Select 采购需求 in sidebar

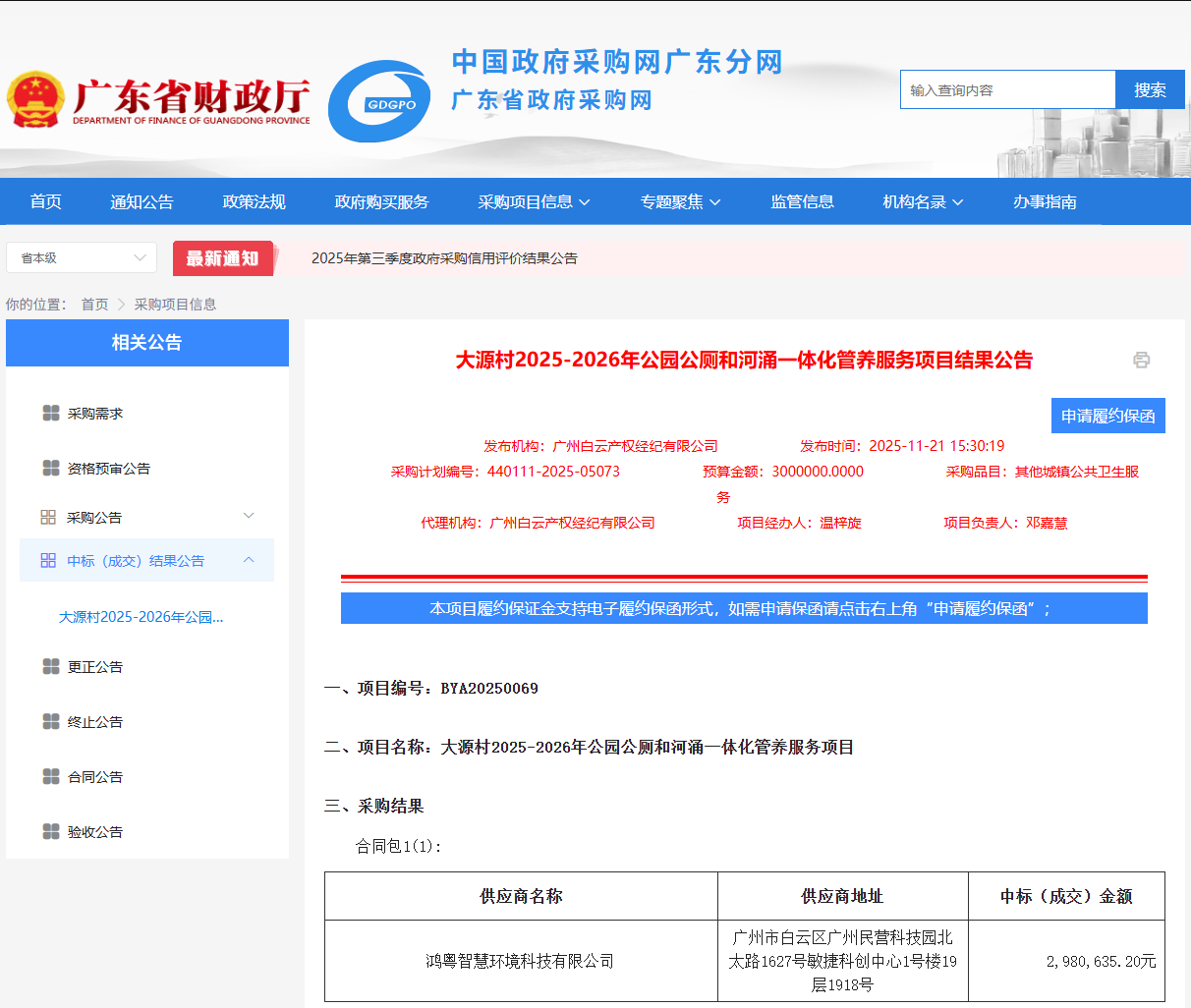pyautogui.click(x=95, y=414)
